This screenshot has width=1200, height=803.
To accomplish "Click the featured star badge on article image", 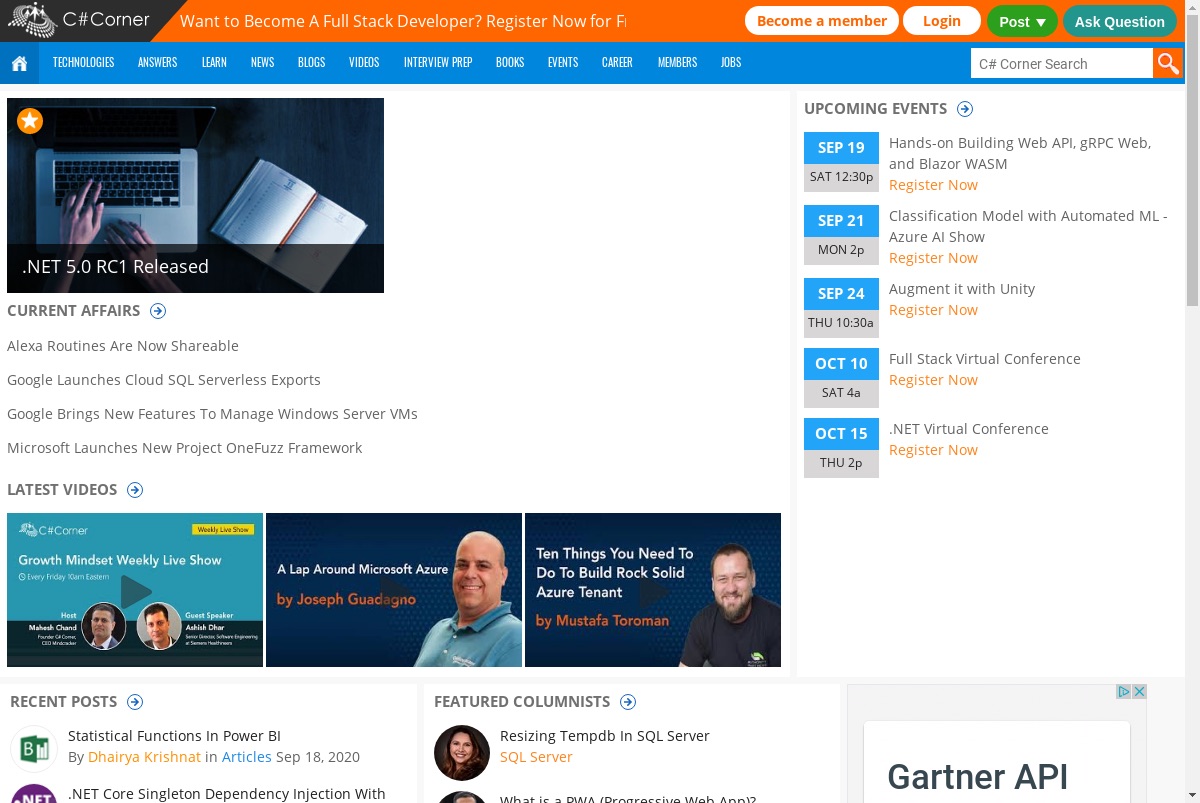I will point(30,121).
